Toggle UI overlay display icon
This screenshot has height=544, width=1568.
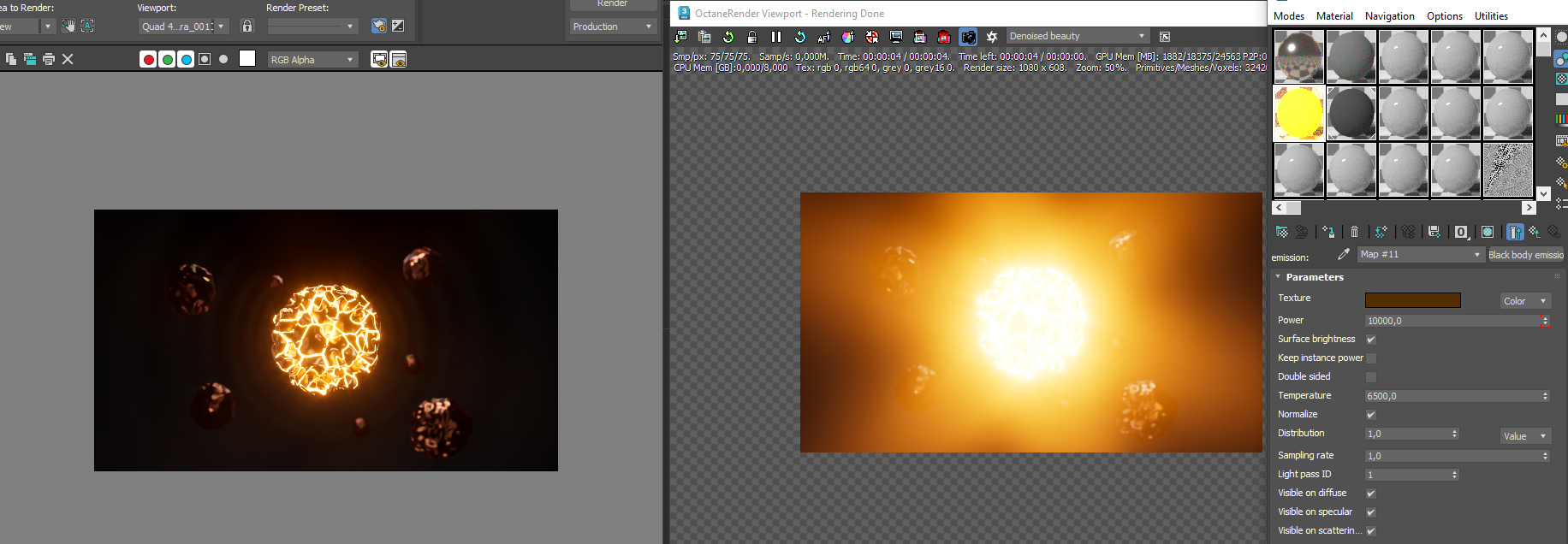379,59
